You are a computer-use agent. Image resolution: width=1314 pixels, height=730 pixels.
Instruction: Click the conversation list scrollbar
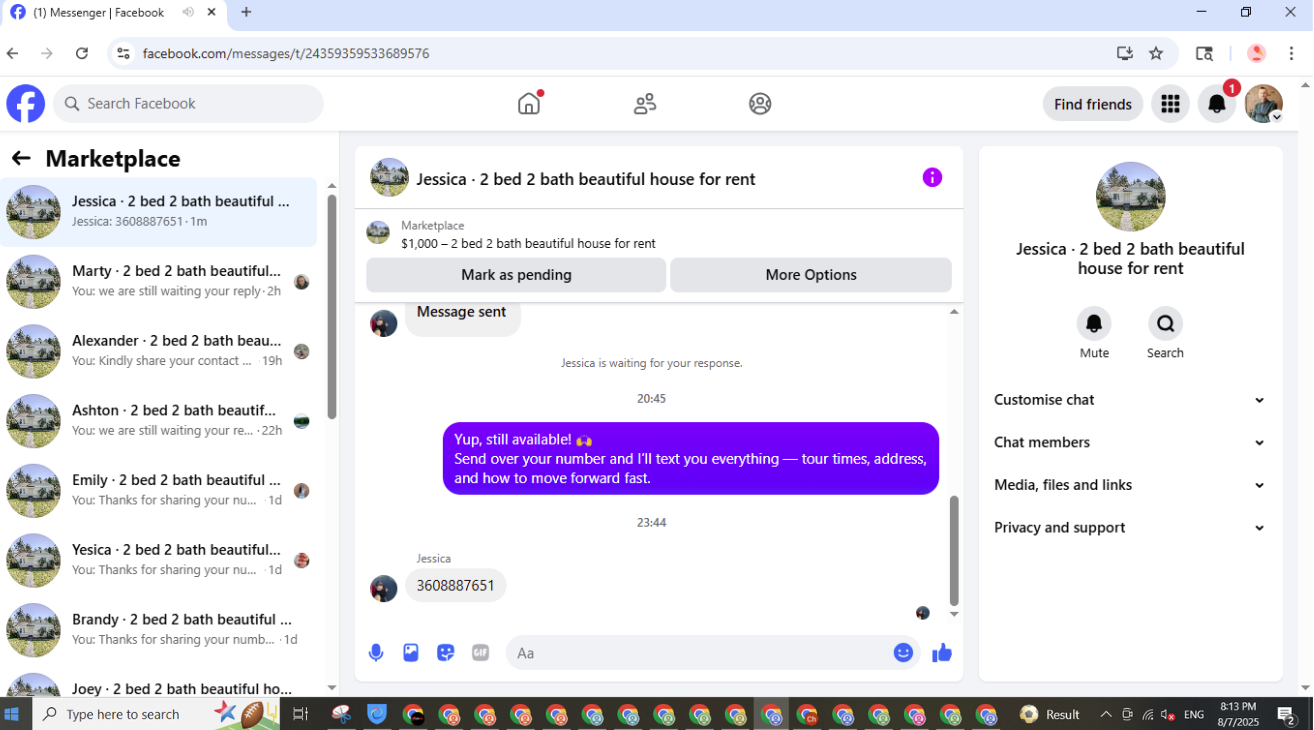332,307
